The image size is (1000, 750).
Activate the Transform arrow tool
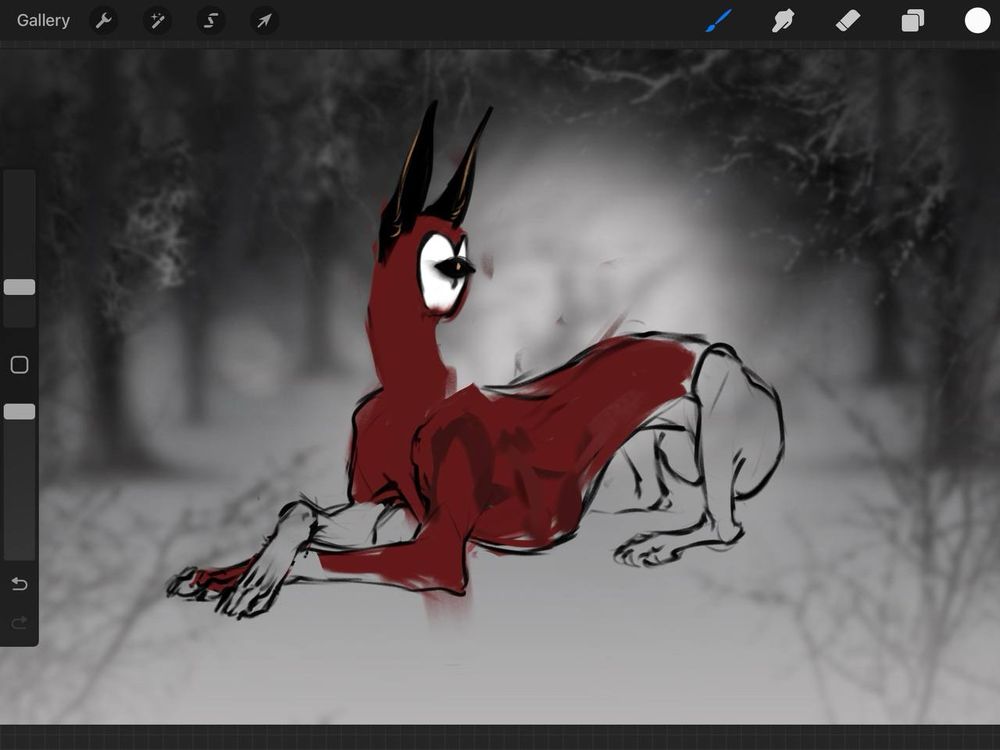(264, 21)
